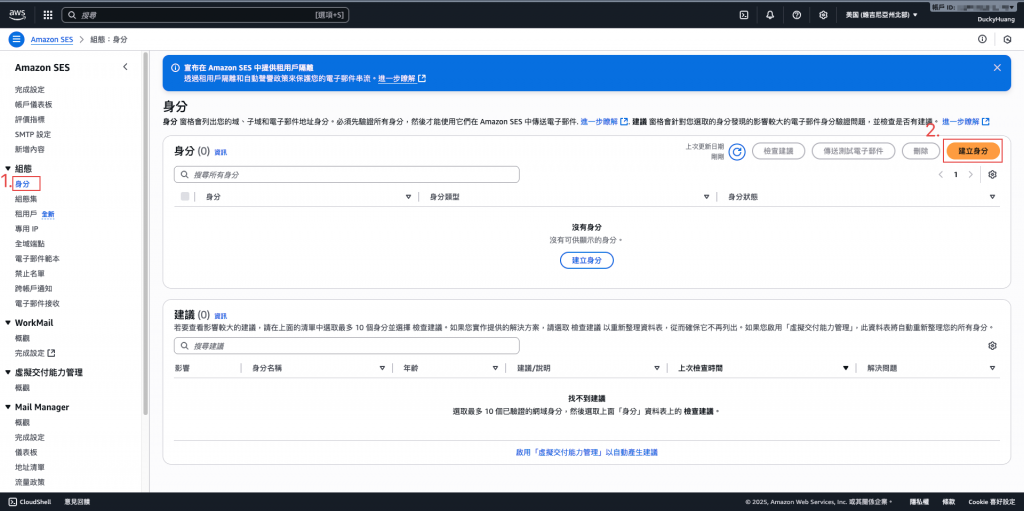Open the top bar settings gear
Image resolution: width=1024 pixels, height=511 pixels.
coord(823,14)
